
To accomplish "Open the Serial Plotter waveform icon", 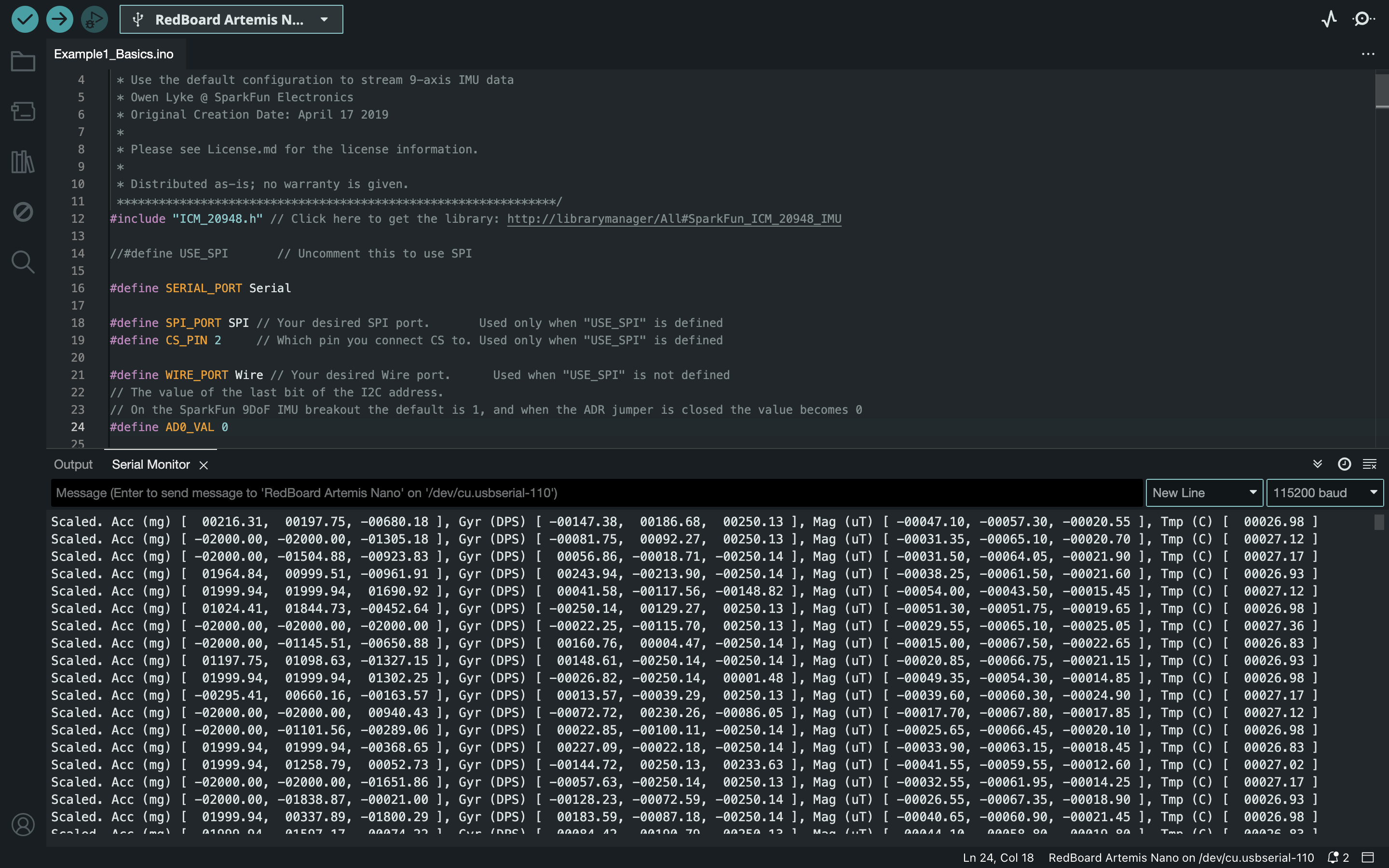I will (1329, 19).
